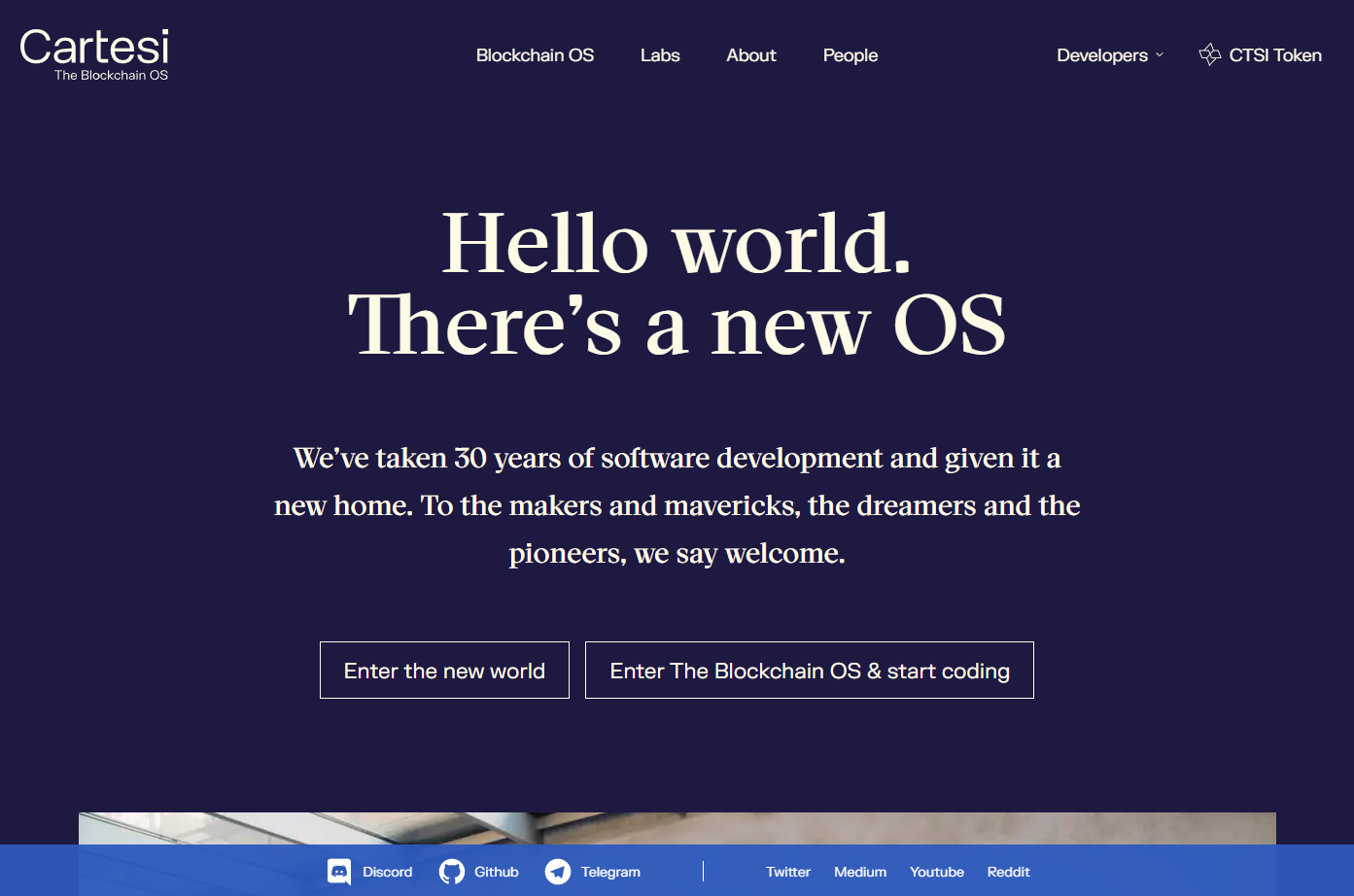Open the Discord text link
This screenshot has height=896, width=1354.
pyautogui.click(x=388, y=872)
